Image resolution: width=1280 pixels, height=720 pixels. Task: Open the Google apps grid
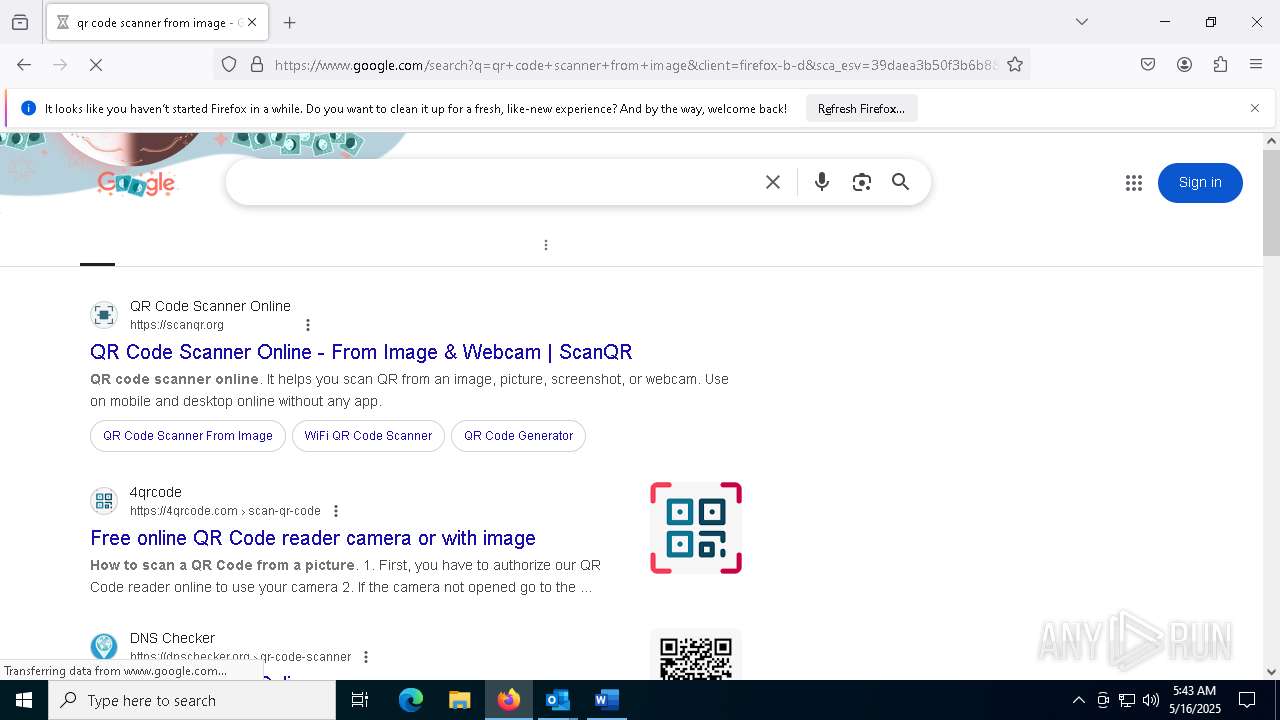click(1133, 183)
